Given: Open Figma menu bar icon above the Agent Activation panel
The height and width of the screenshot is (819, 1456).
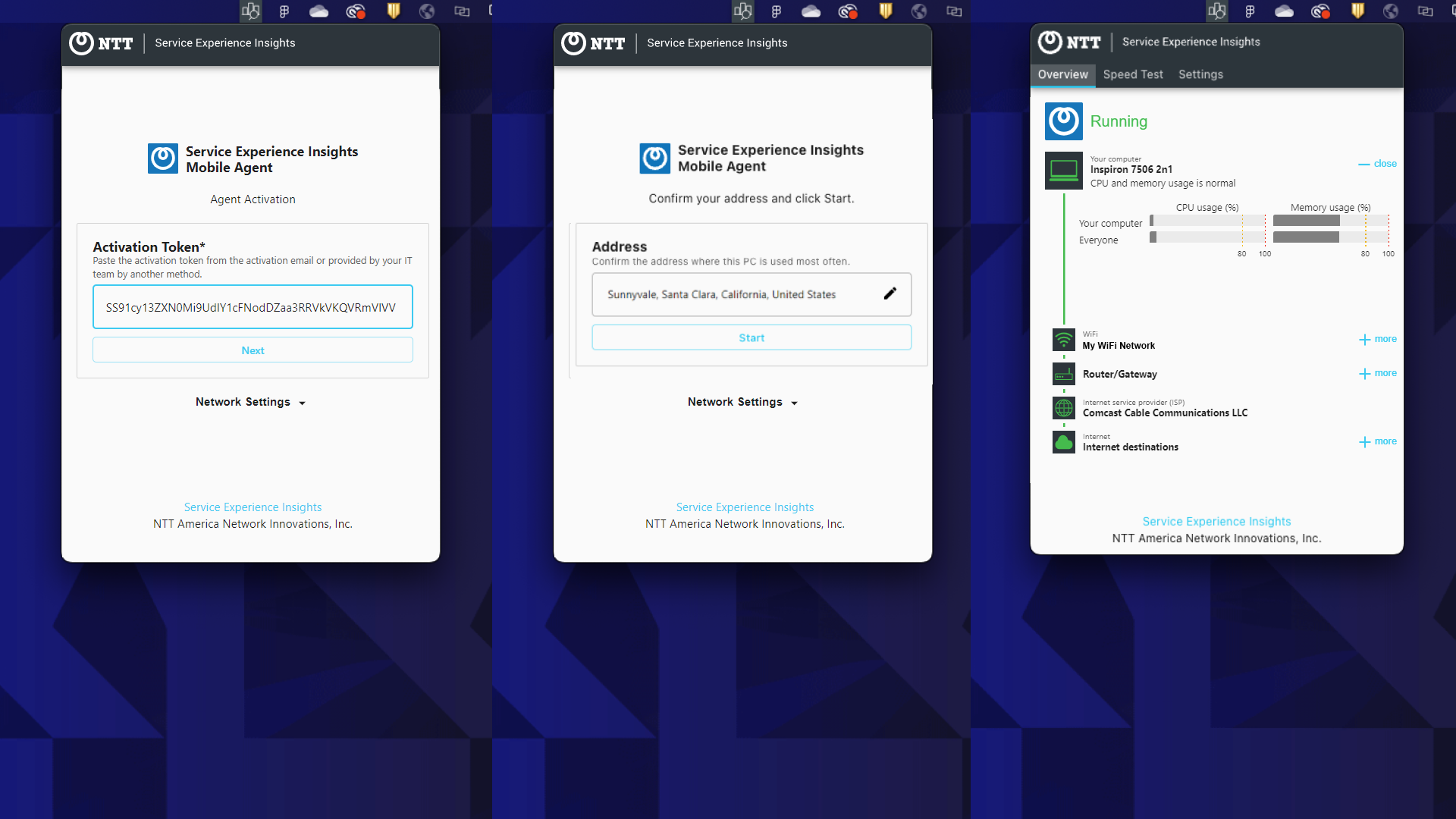Looking at the screenshot, I should tap(284, 11).
